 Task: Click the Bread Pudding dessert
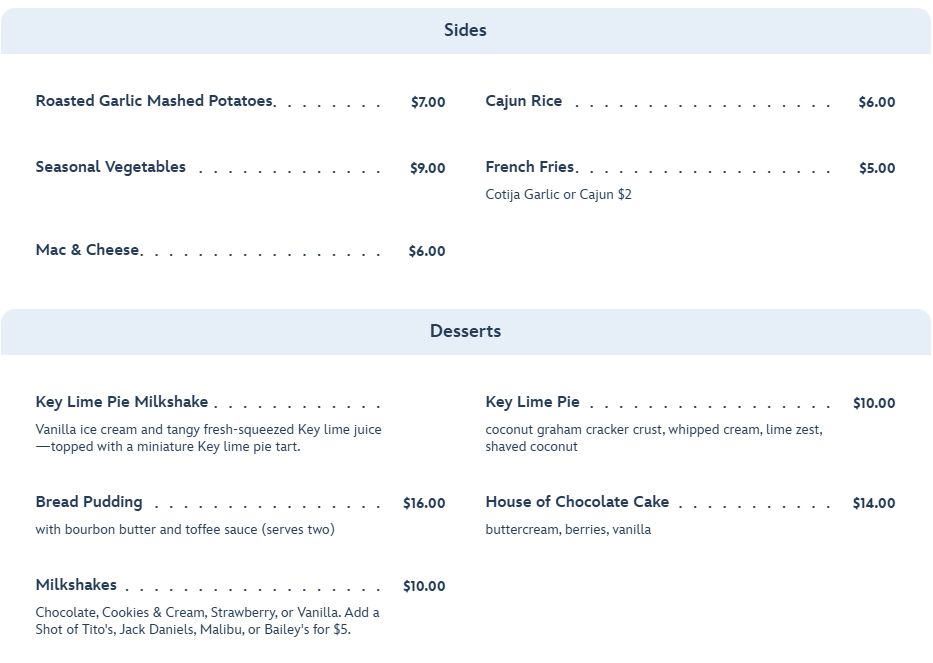(x=89, y=502)
